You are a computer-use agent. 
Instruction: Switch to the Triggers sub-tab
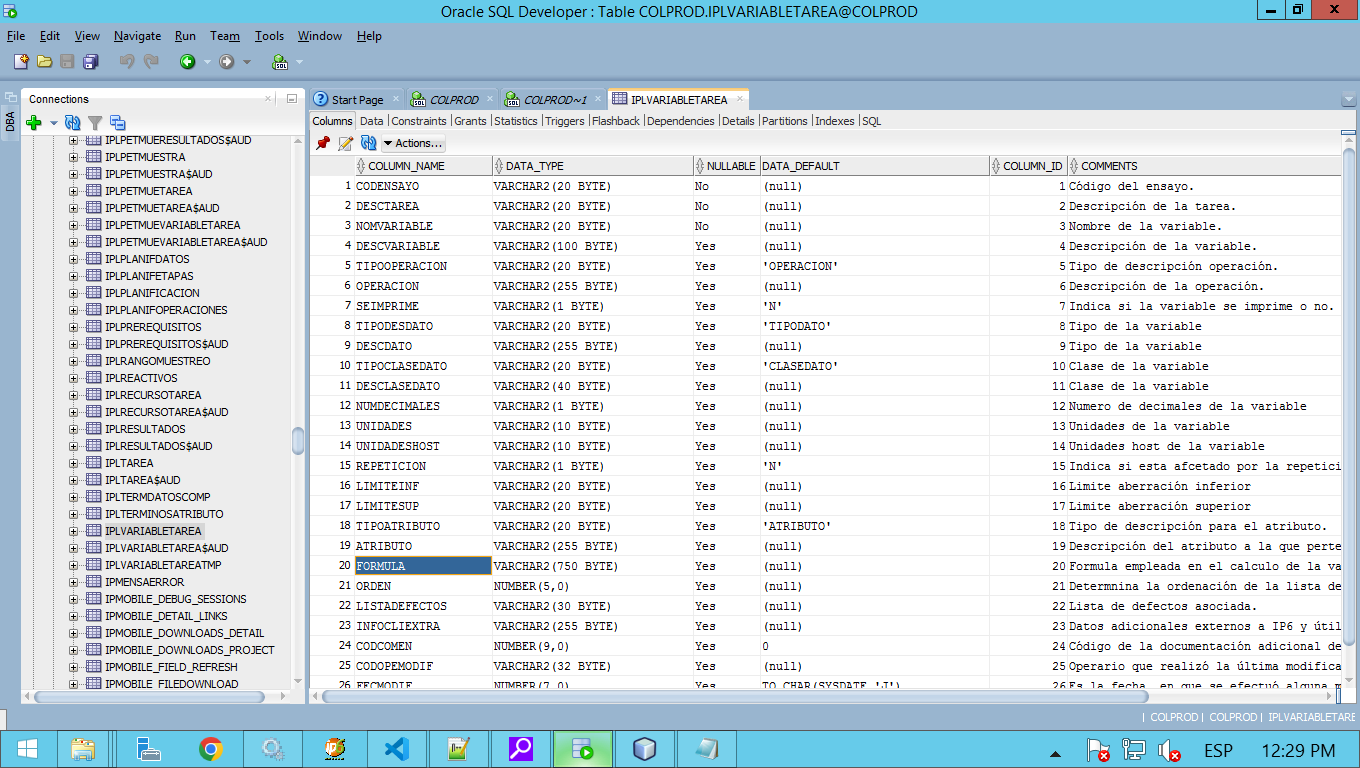(x=565, y=121)
